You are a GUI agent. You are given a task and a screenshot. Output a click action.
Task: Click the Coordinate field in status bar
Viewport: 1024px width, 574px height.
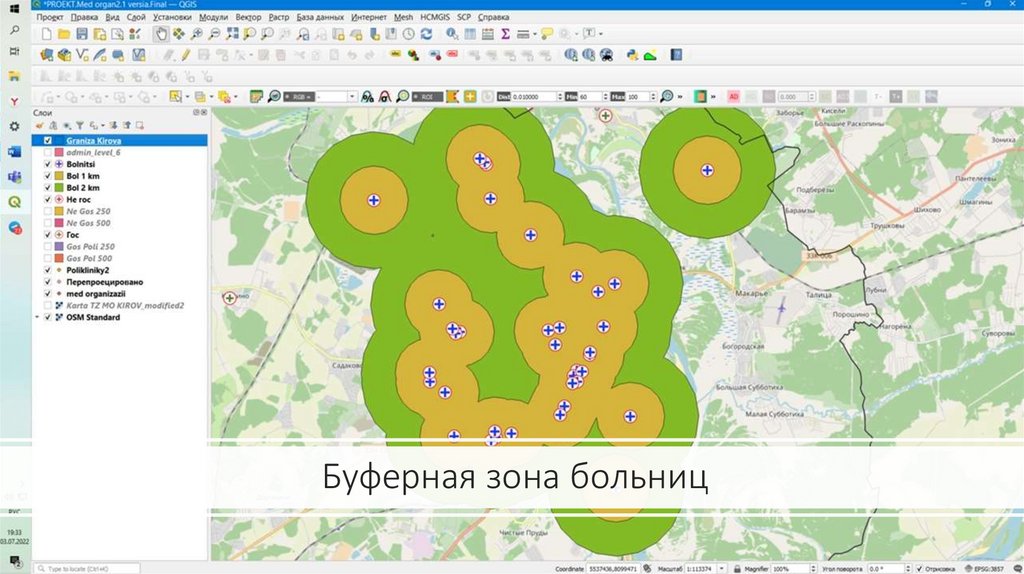click(613, 569)
